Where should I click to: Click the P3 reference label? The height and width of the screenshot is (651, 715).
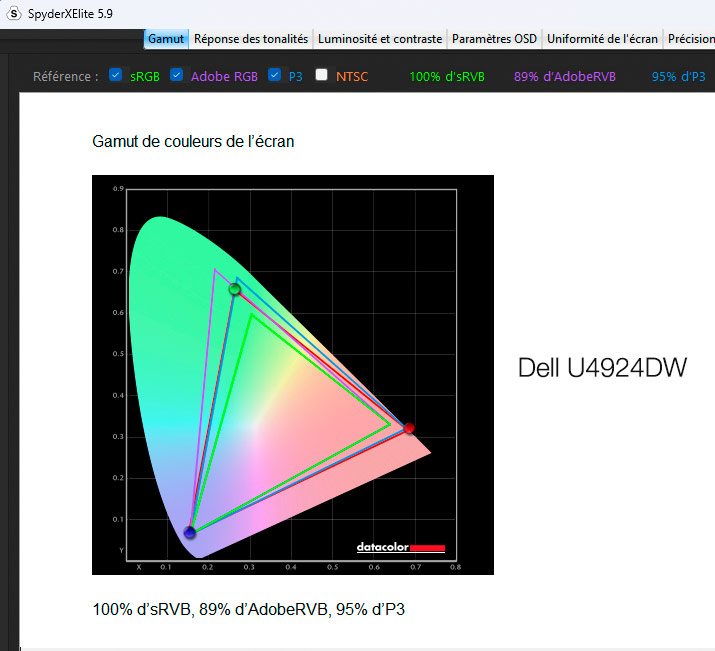click(x=295, y=77)
